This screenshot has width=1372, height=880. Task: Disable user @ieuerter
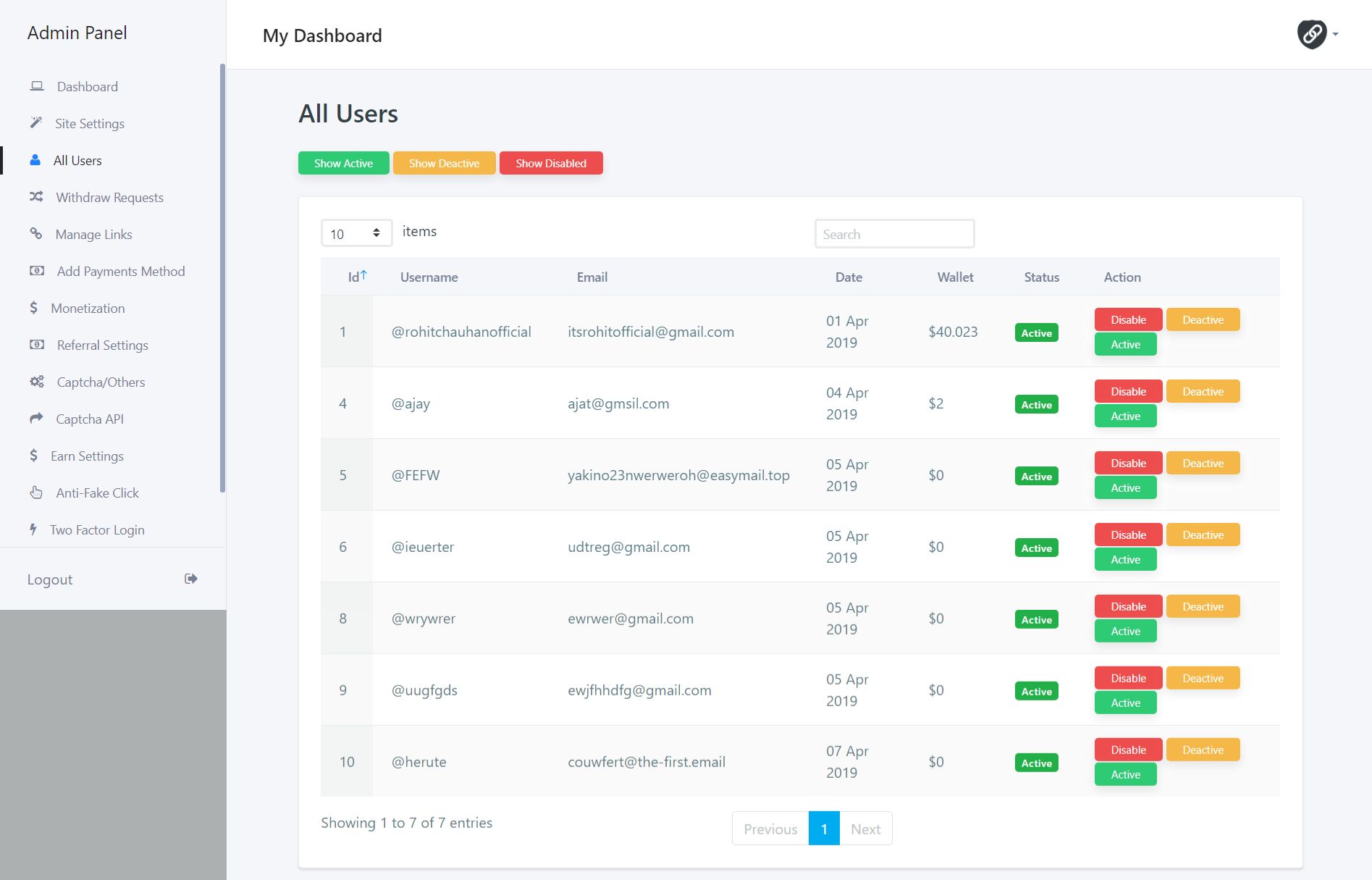[1129, 535]
